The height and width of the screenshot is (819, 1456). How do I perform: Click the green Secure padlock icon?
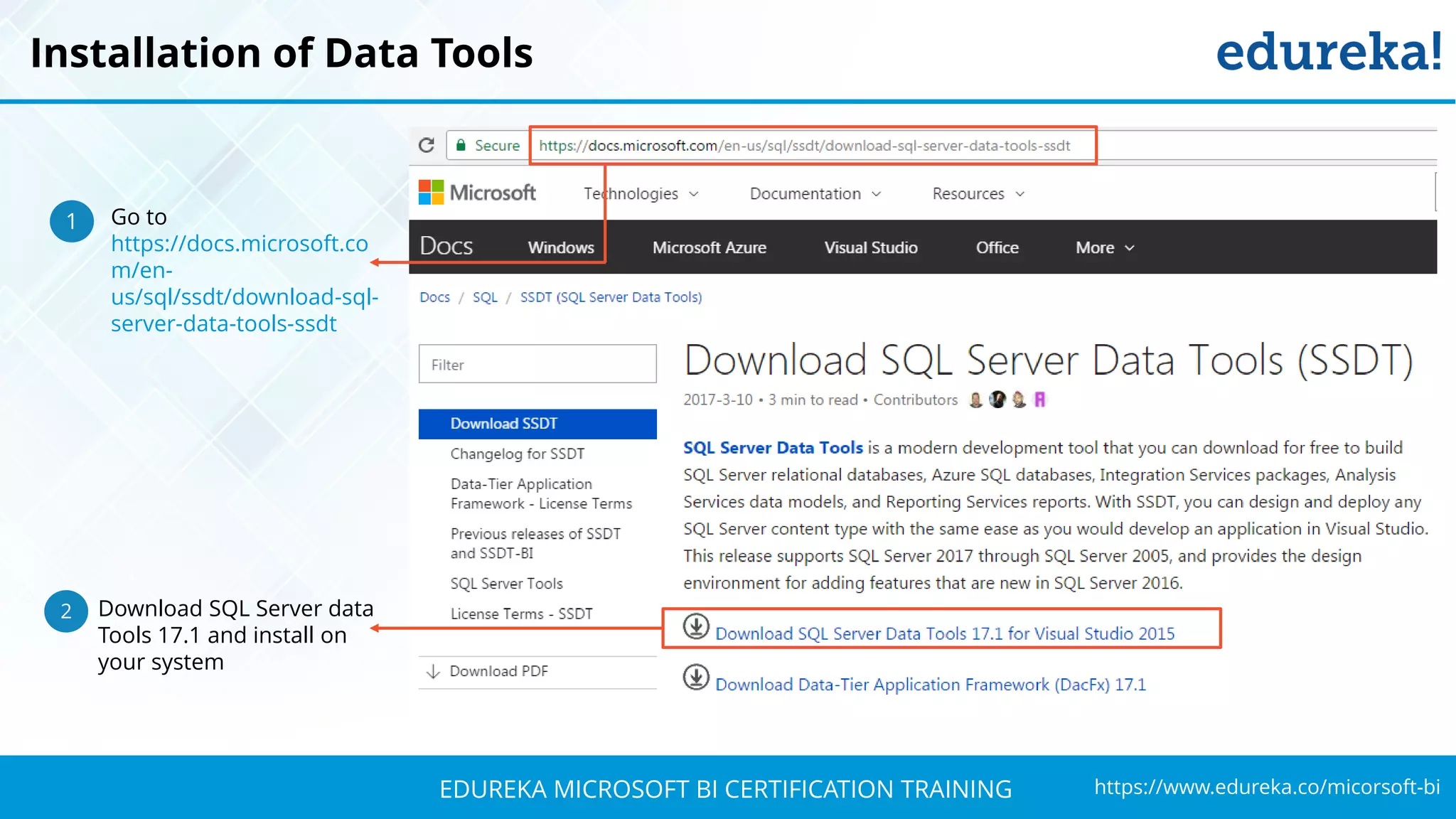click(461, 146)
